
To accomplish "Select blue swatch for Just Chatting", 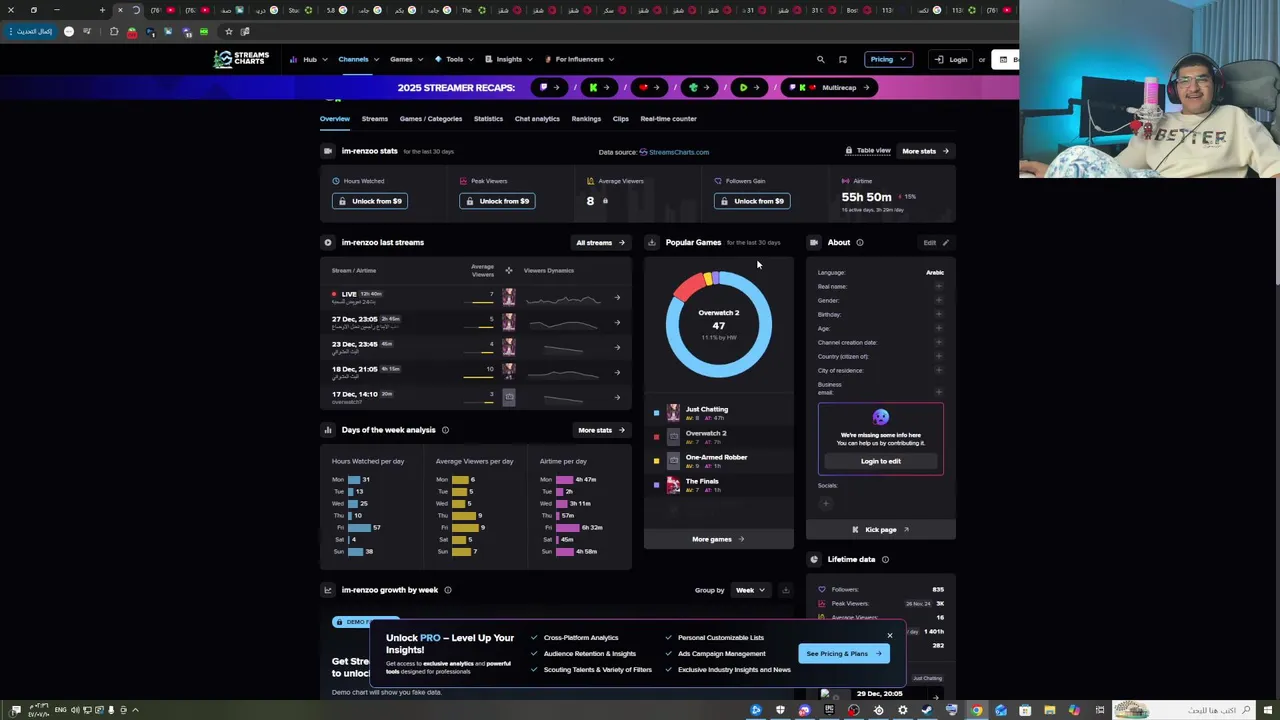I will [656, 413].
